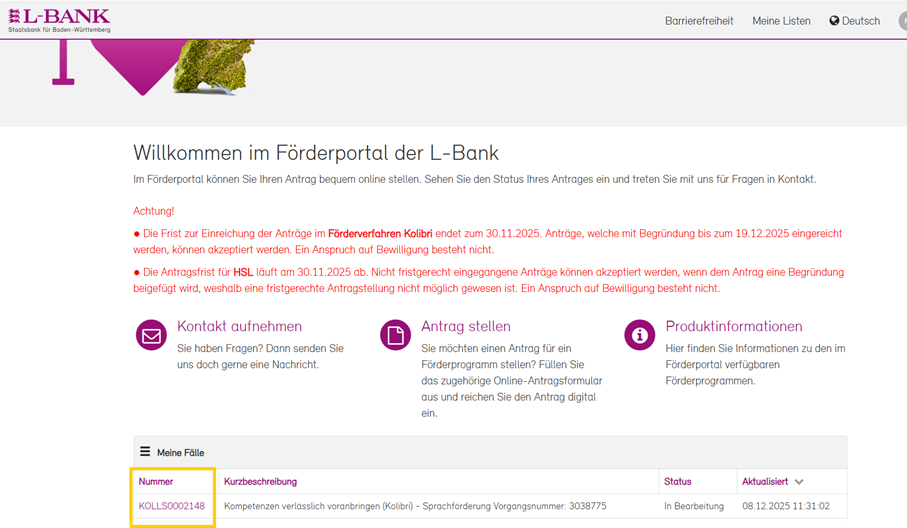The height and width of the screenshot is (528, 907).
Task: Click the globe icon beside Deutsch
Action: point(834,21)
